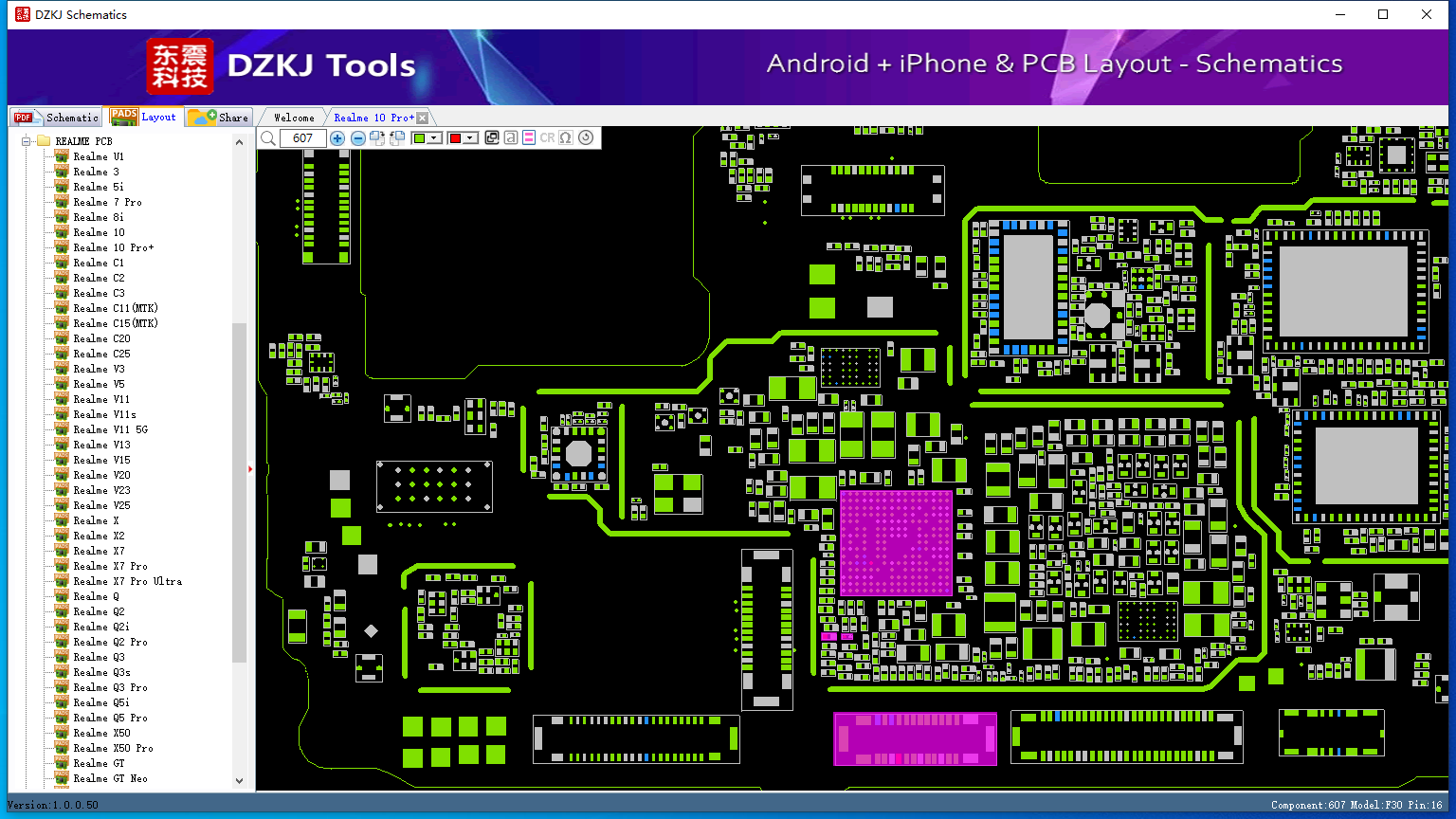Maximize the DZKJ Schematics window
Image resolution: width=1456 pixels, height=819 pixels.
click(x=1383, y=14)
